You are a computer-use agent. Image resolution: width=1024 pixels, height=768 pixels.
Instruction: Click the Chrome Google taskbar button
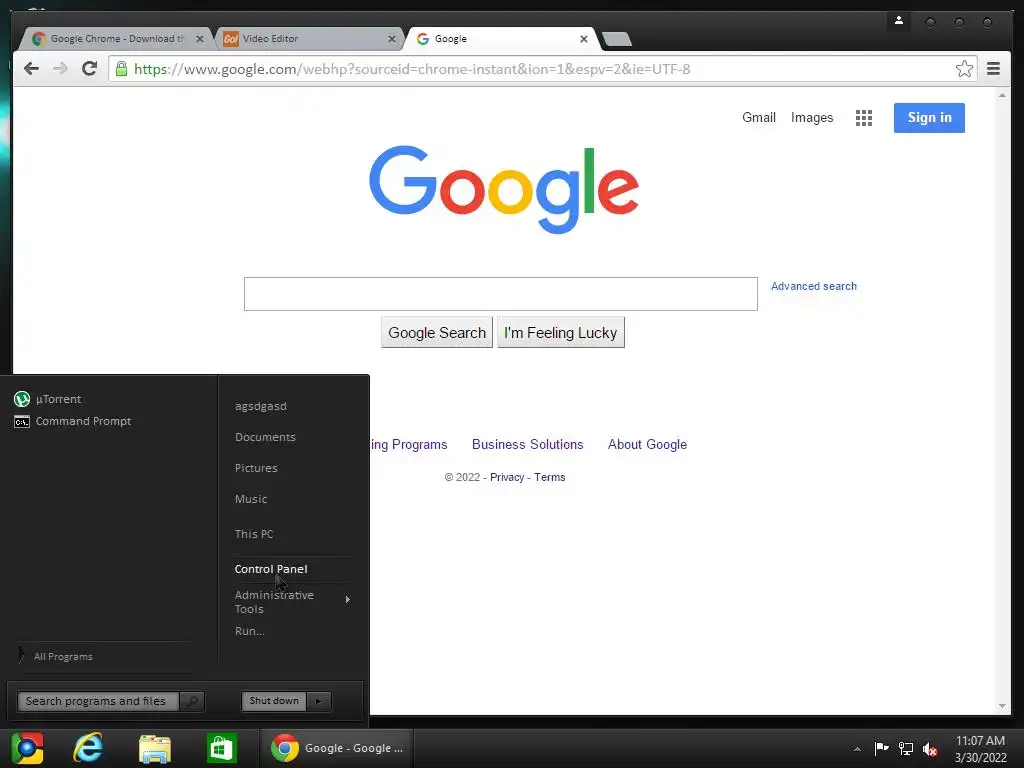(337, 748)
